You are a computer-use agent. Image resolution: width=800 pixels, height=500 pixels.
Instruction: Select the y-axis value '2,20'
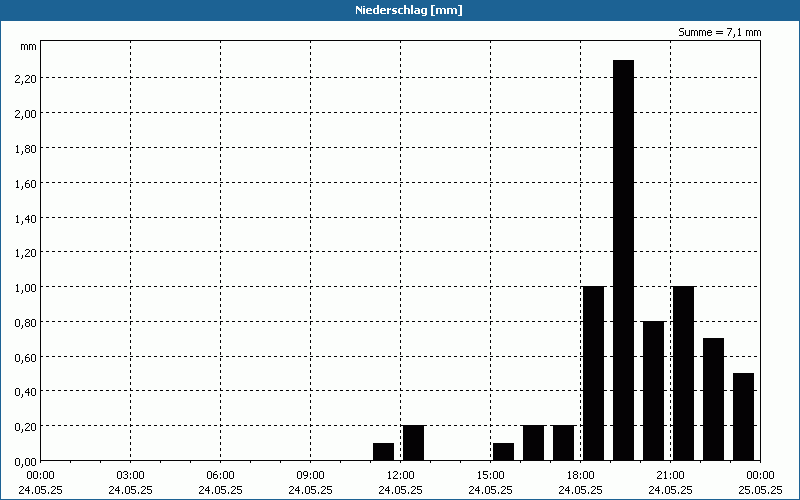coord(26,79)
